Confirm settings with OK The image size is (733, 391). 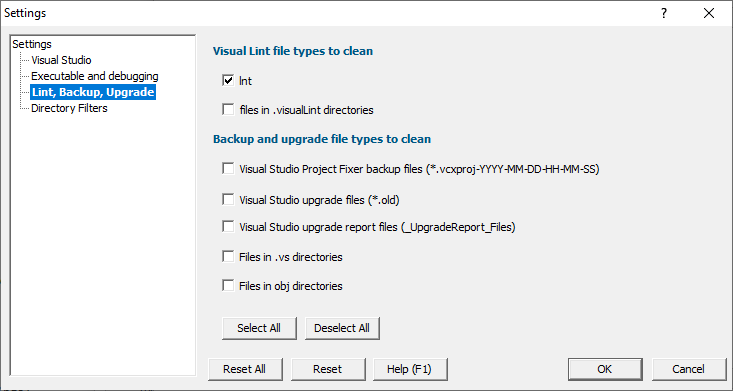(x=604, y=369)
